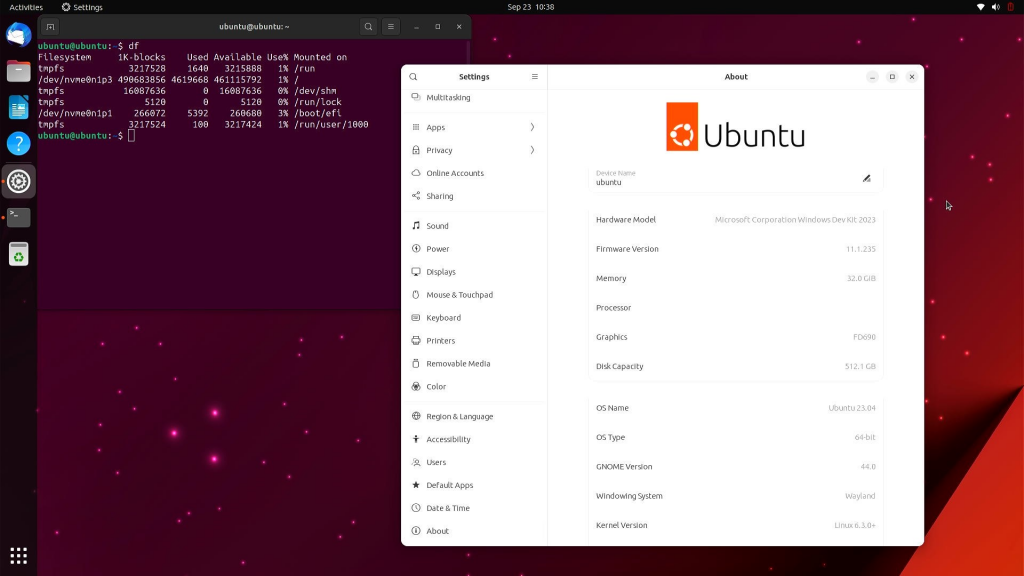Click the OS Name Ubuntu 23.04 row
Image resolution: width=1024 pixels, height=576 pixels.
tap(735, 408)
